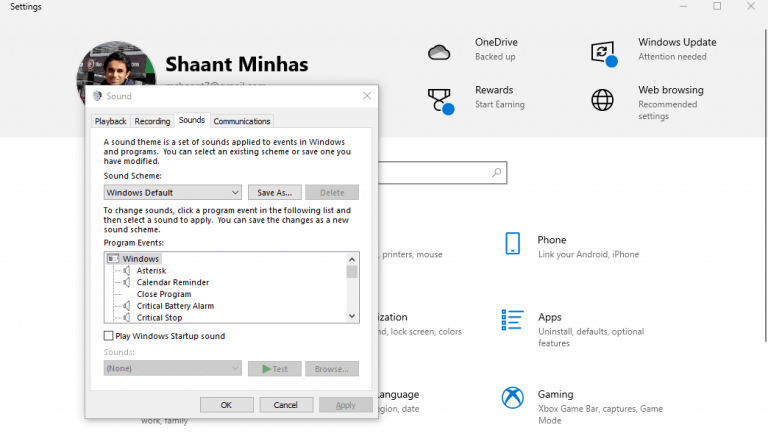
Task: Confirm with the OK button
Action: point(227,405)
